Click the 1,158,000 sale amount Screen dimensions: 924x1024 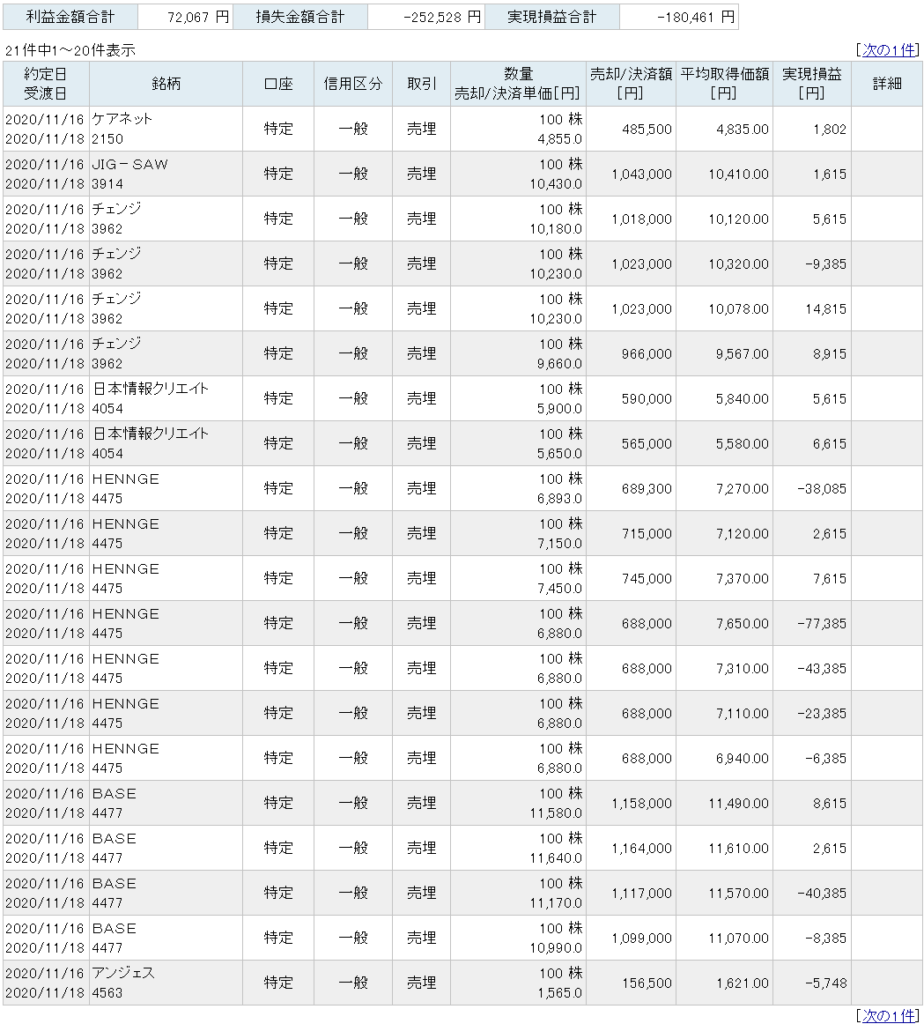[641, 803]
